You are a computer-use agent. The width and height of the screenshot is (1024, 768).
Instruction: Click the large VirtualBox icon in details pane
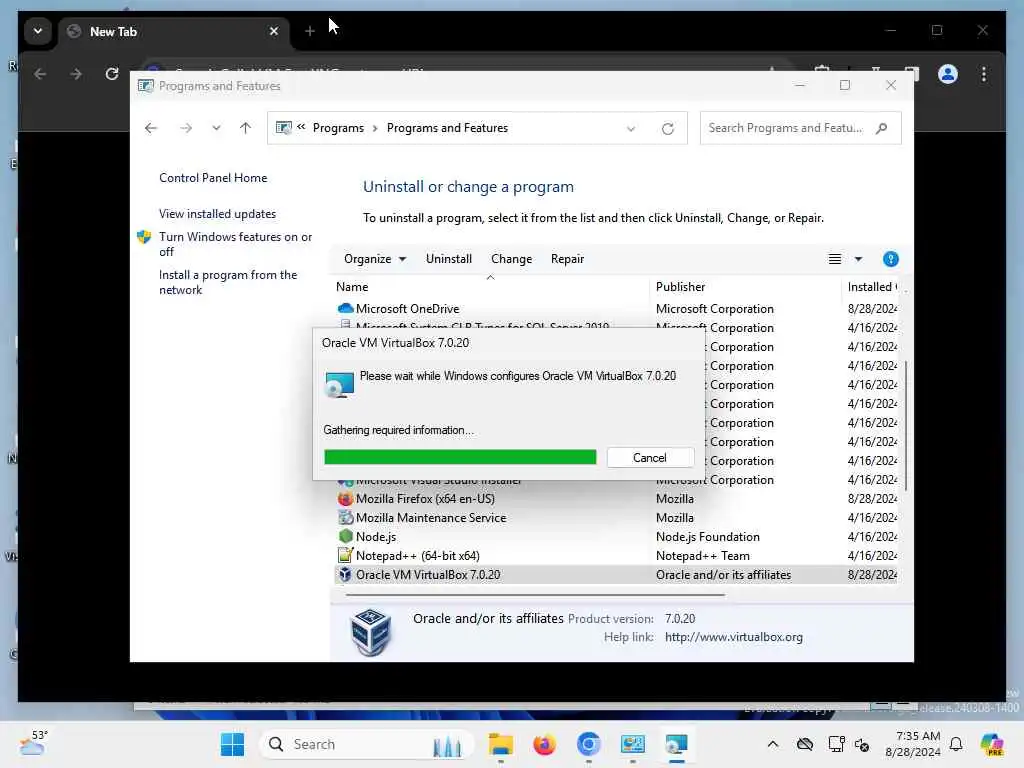(370, 632)
